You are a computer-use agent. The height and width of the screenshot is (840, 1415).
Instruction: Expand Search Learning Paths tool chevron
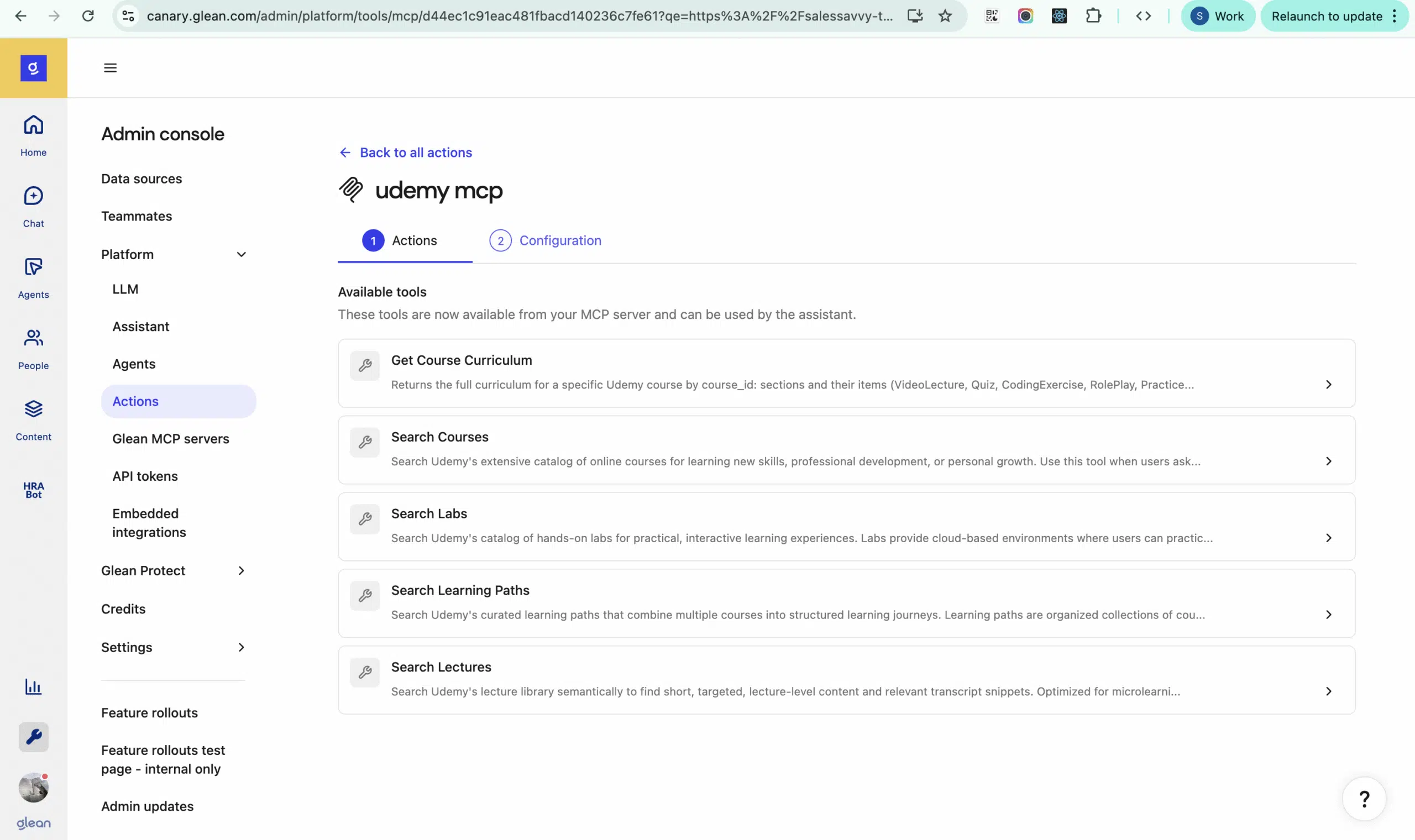[1328, 615]
